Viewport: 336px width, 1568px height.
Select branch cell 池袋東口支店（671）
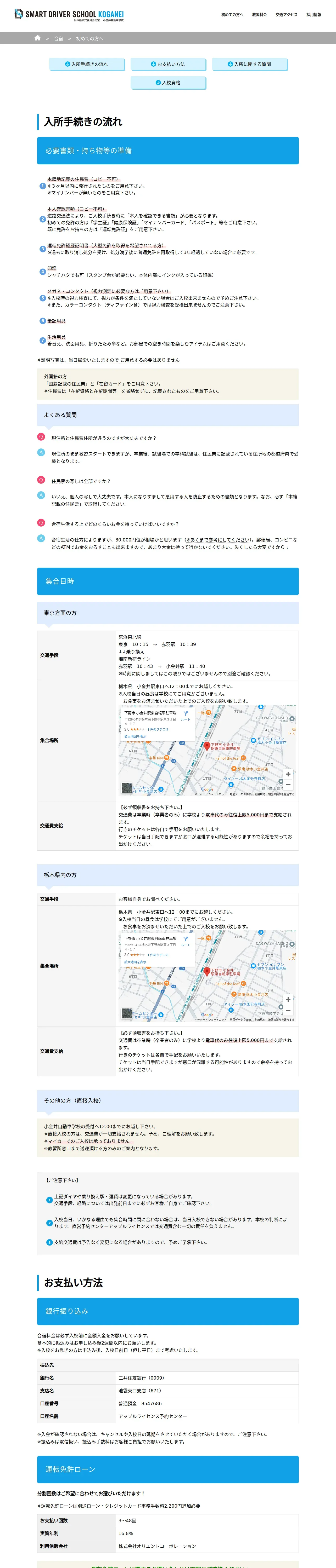[207, 1390]
